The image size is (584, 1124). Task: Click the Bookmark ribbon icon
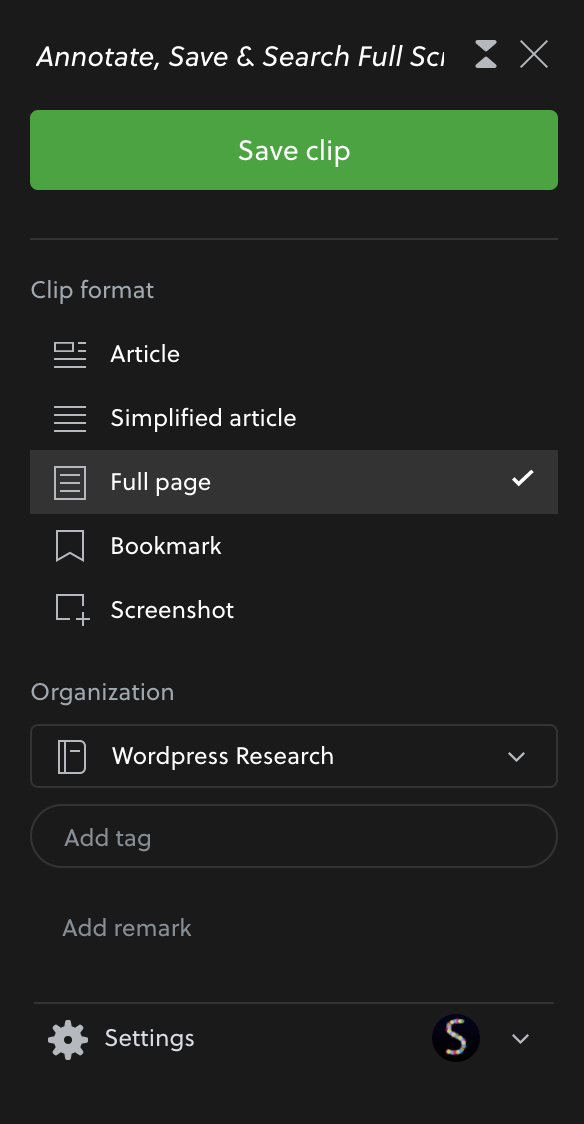(70, 546)
